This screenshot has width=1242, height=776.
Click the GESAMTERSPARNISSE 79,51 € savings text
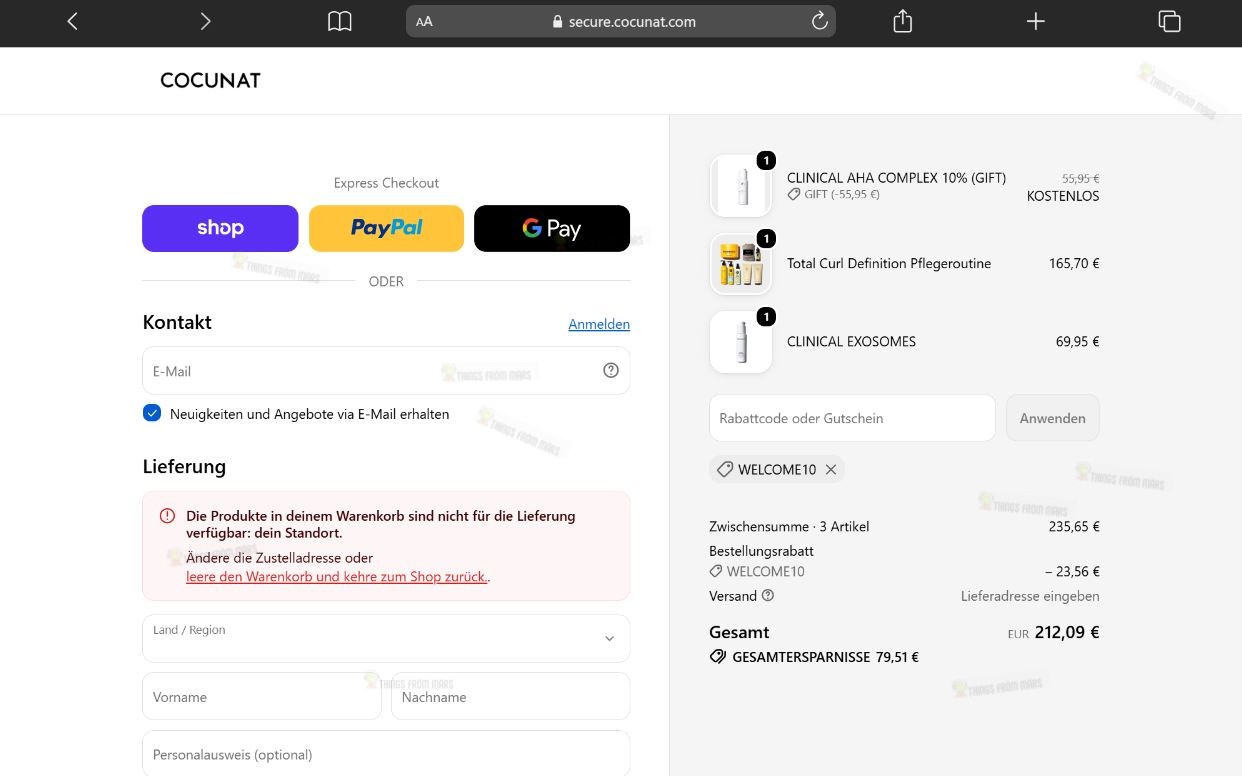coord(825,657)
